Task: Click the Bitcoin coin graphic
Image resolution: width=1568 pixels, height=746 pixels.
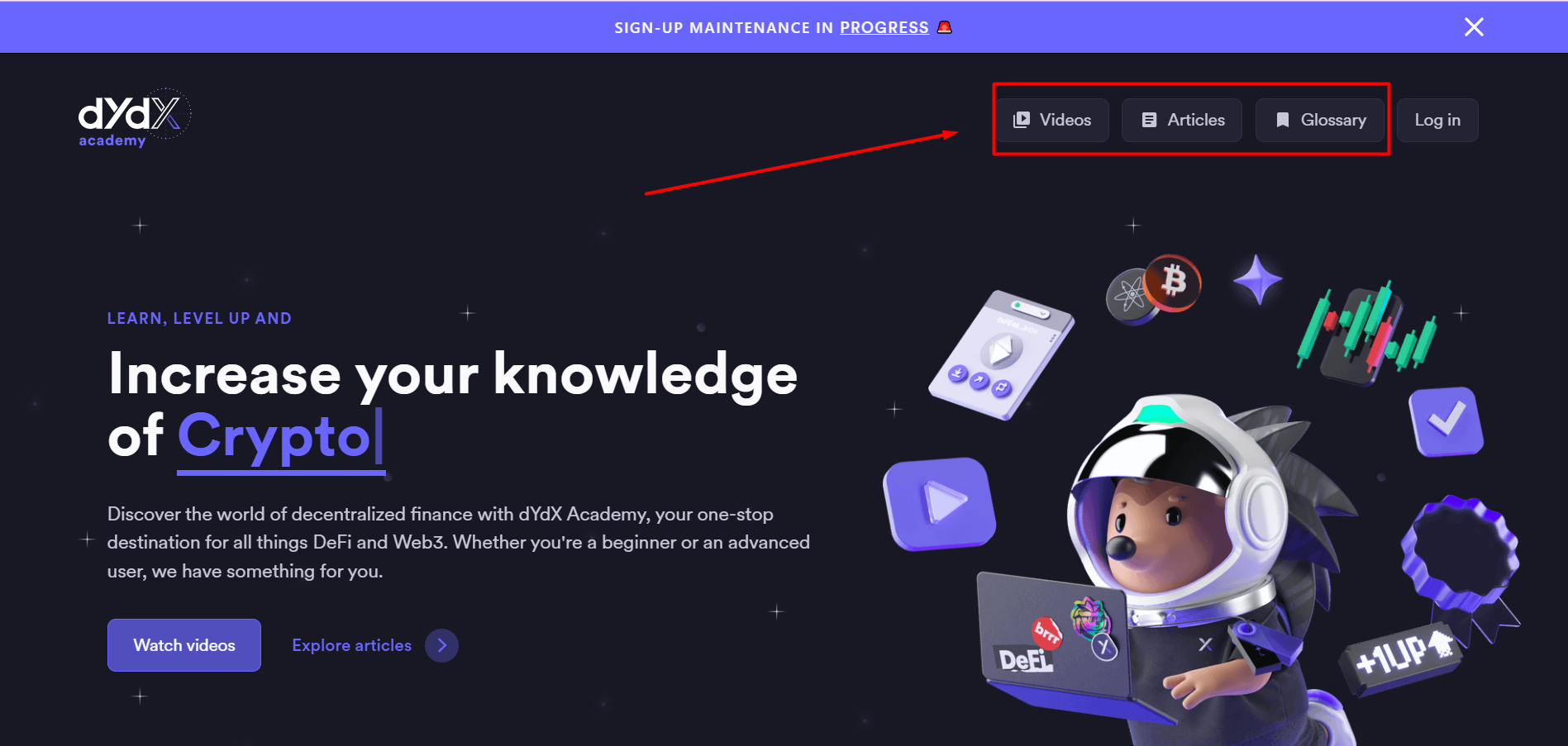Action: click(1173, 283)
